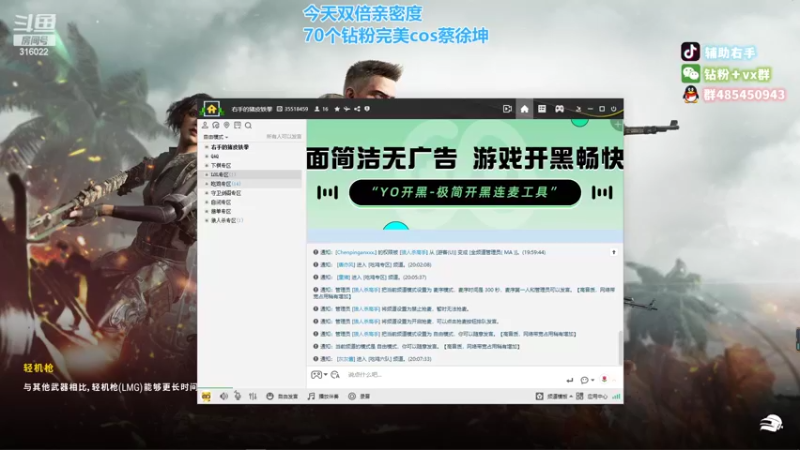Jump to top of chat arrow button

(614, 252)
